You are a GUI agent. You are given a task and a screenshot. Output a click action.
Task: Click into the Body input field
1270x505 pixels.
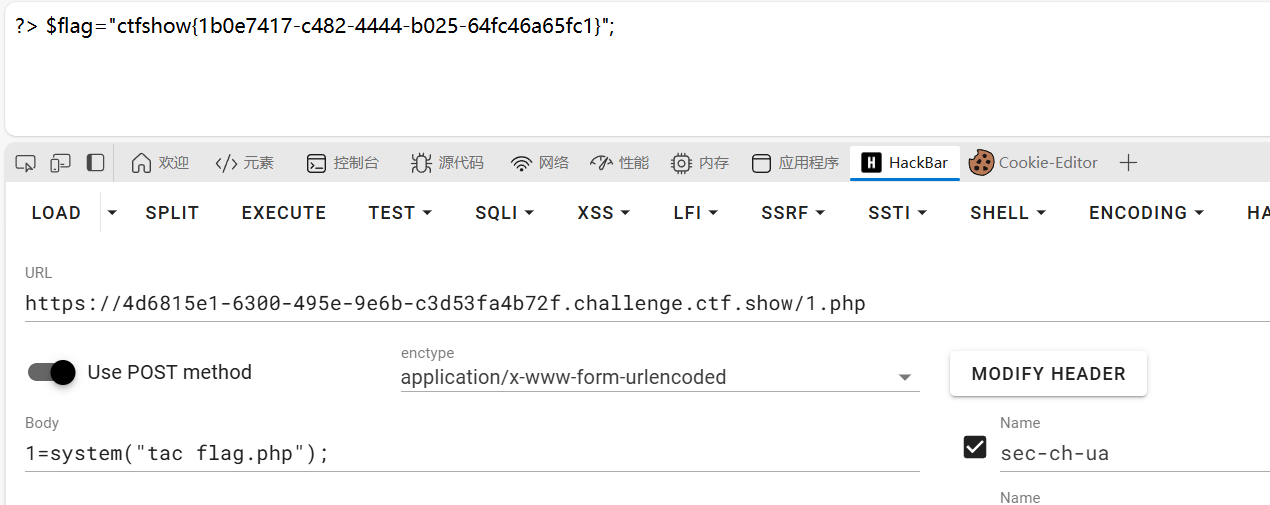click(x=472, y=454)
